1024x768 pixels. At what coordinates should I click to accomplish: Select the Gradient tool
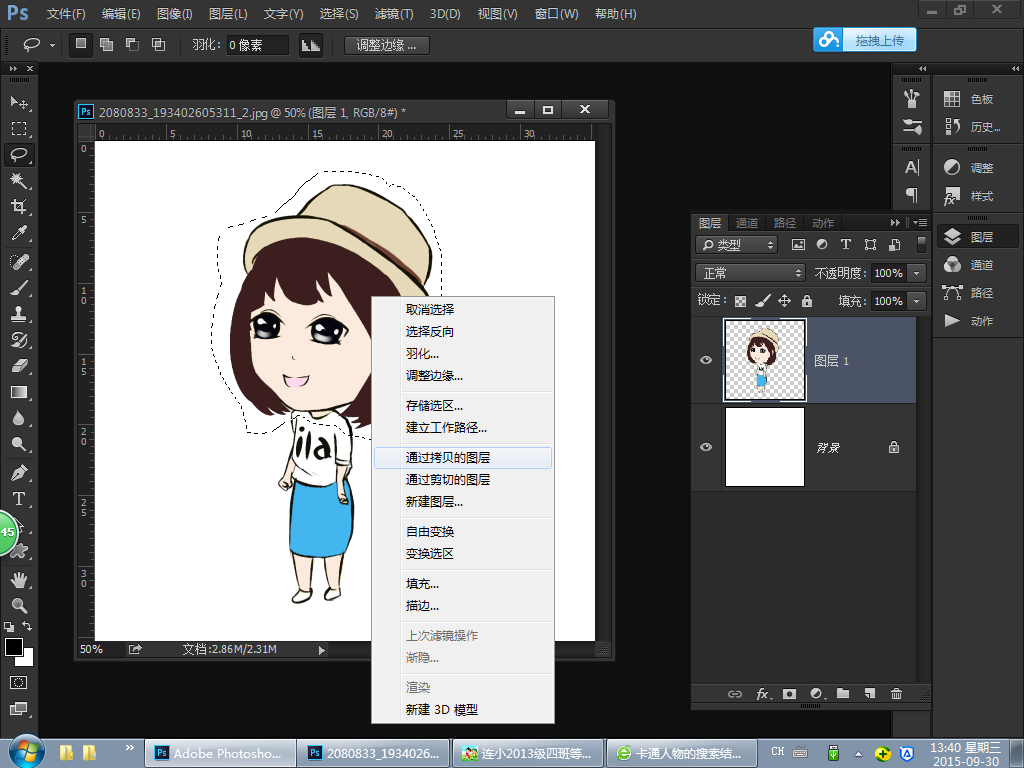point(19,392)
